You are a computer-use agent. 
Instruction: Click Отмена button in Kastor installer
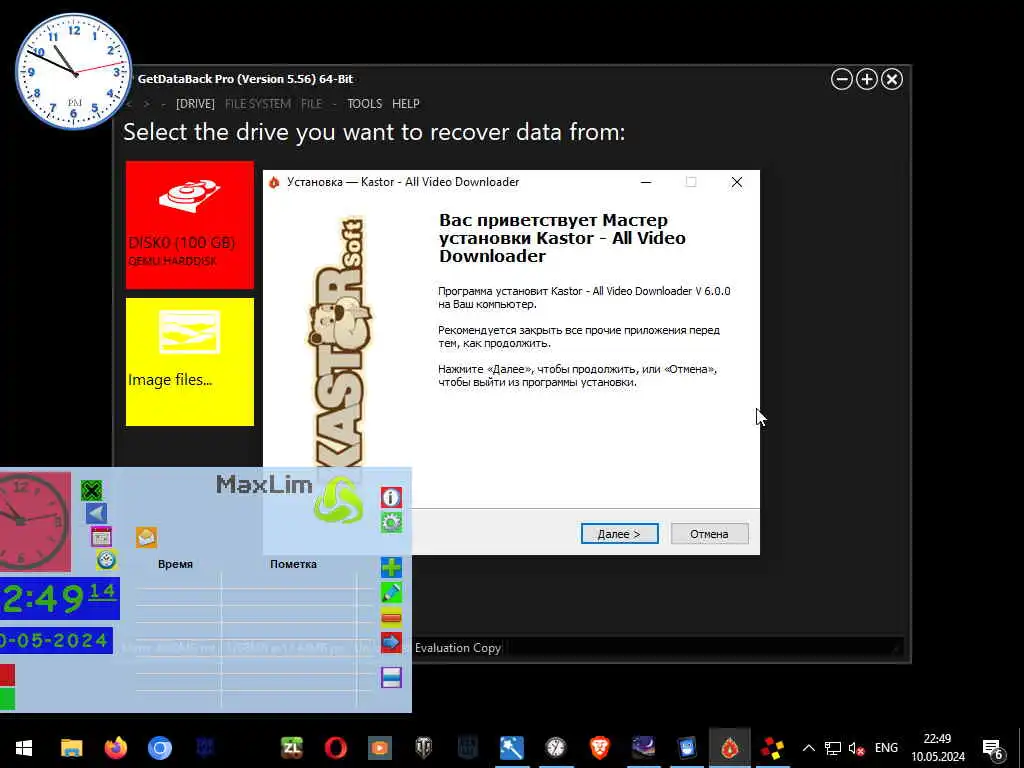[709, 534]
